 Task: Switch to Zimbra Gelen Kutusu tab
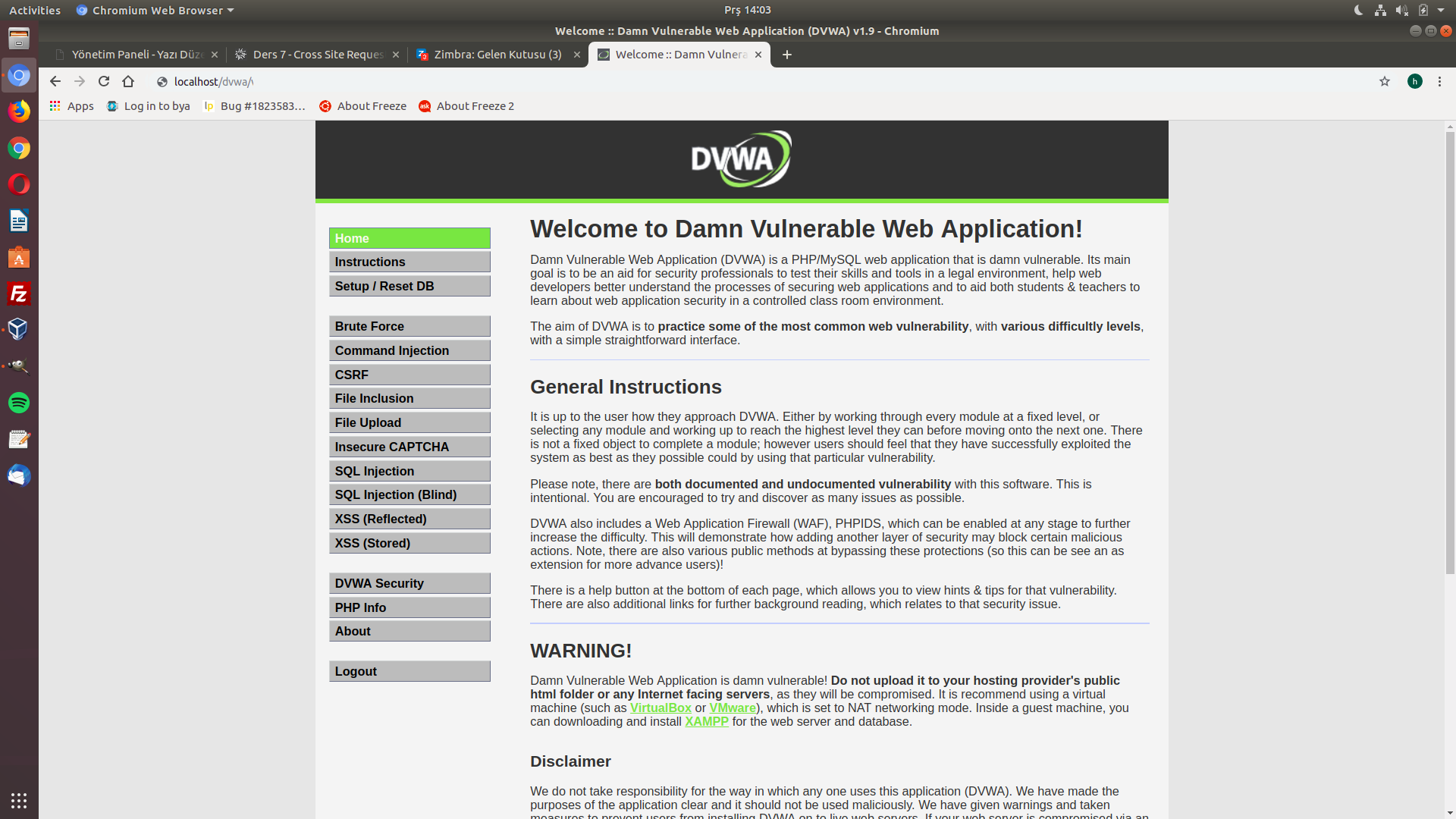click(x=497, y=55)
